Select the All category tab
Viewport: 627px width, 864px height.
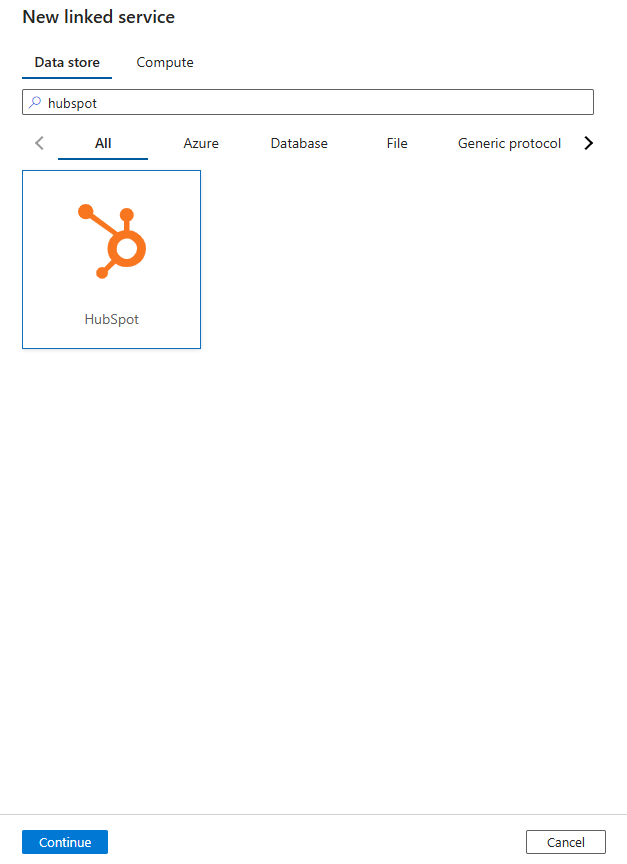click(x=103, y=143)
